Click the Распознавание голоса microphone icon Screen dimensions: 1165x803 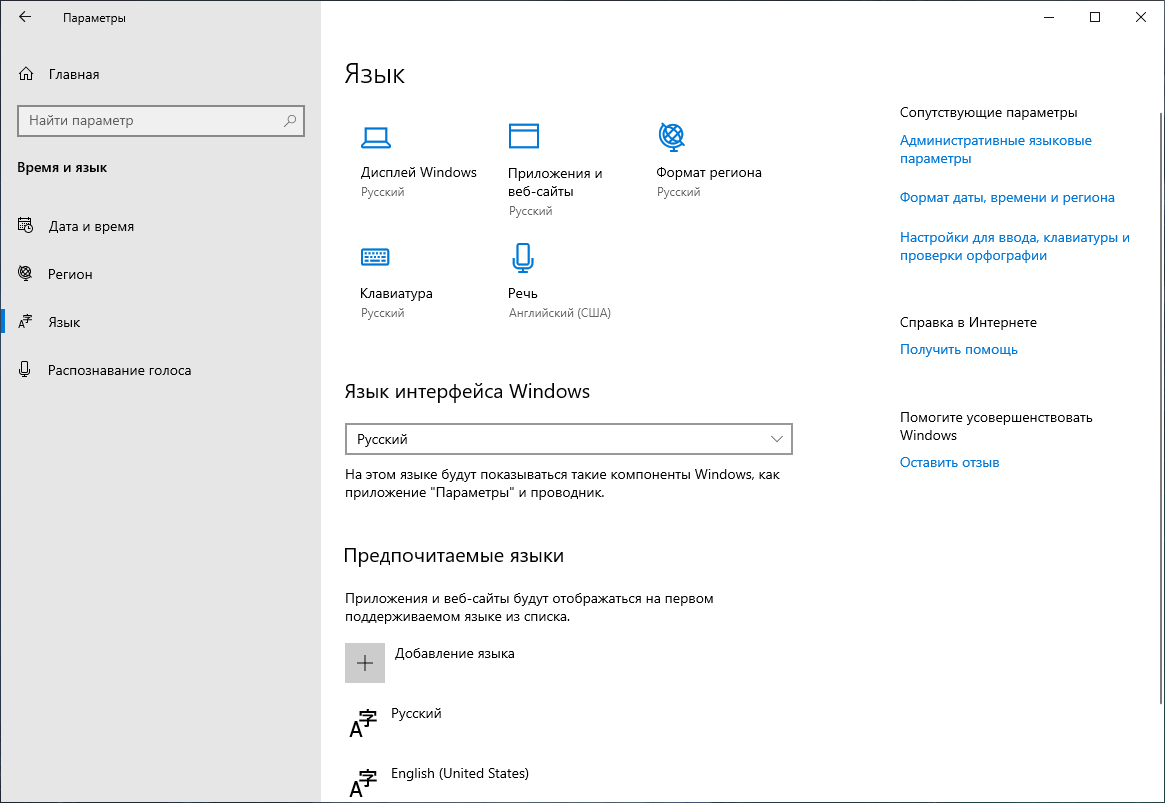24,369
